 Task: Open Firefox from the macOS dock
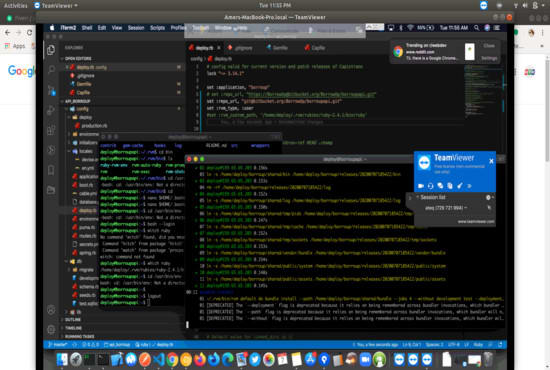(x=200, y=359)
